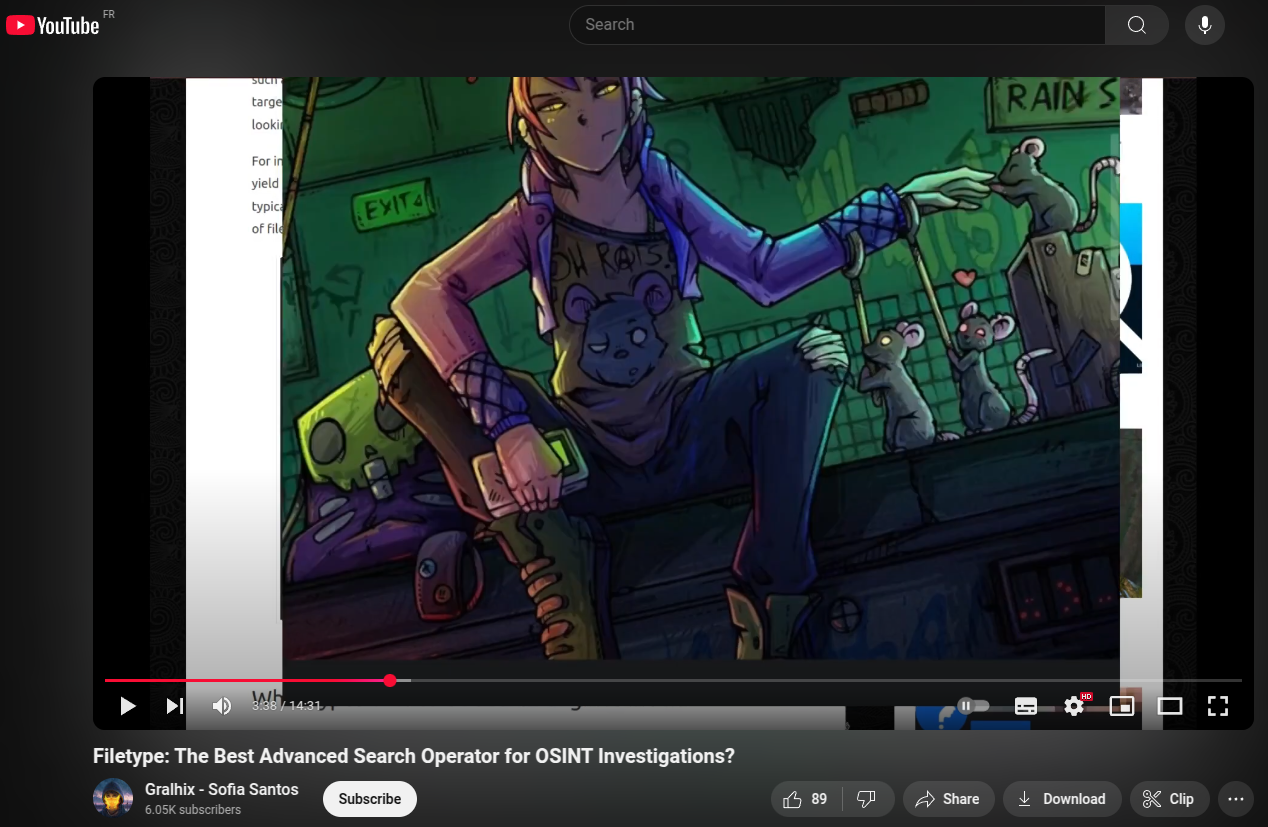Start voice search with microphone icon
The width and height of the screenshot is (1268, 827).
click(1204, 25)
